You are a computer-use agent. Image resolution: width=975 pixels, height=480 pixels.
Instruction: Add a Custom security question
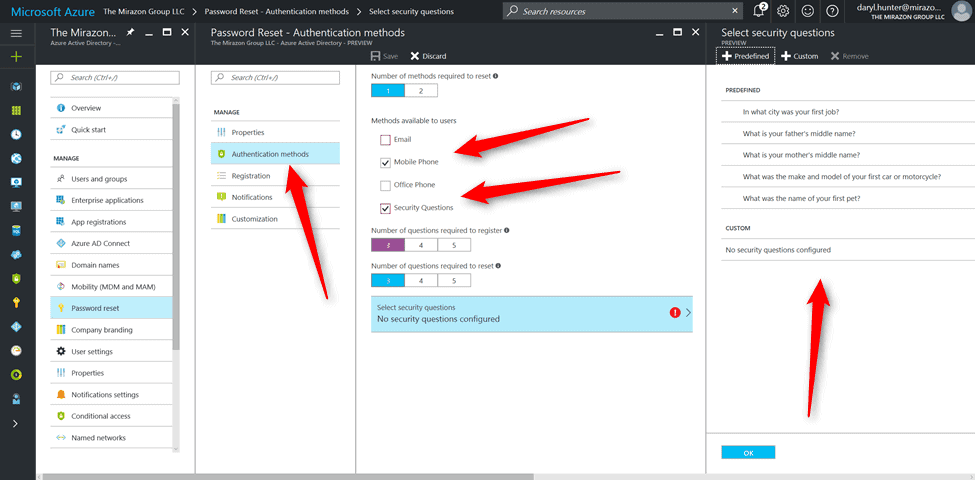(x=800, y=56)
